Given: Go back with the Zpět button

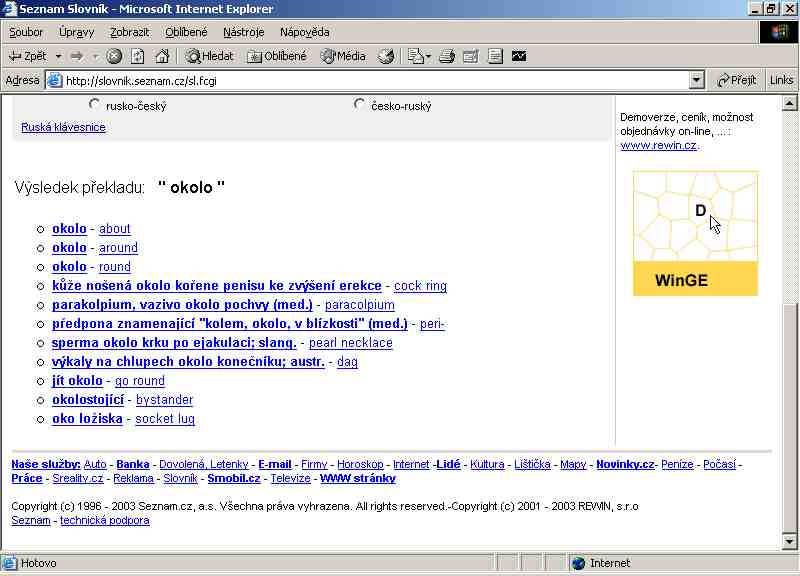Looking at the screenshot, I should click(27, 56).
